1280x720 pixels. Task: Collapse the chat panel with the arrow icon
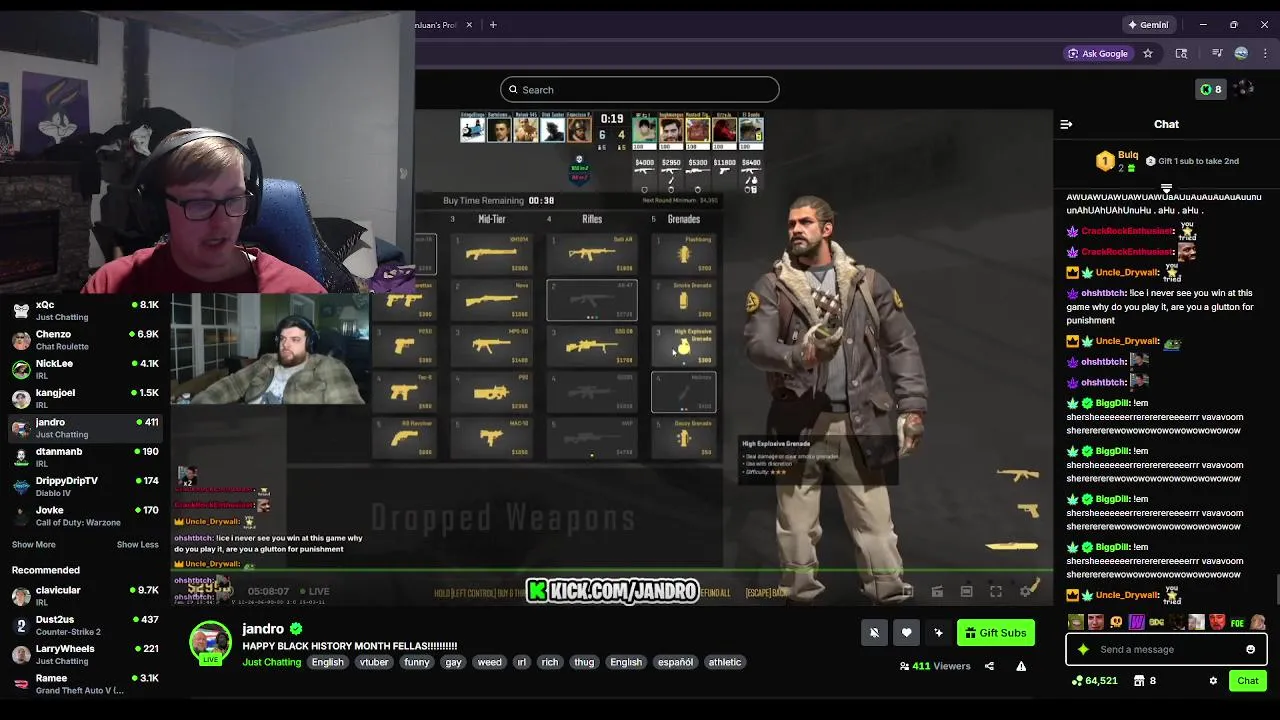(x=1066, y=124)
